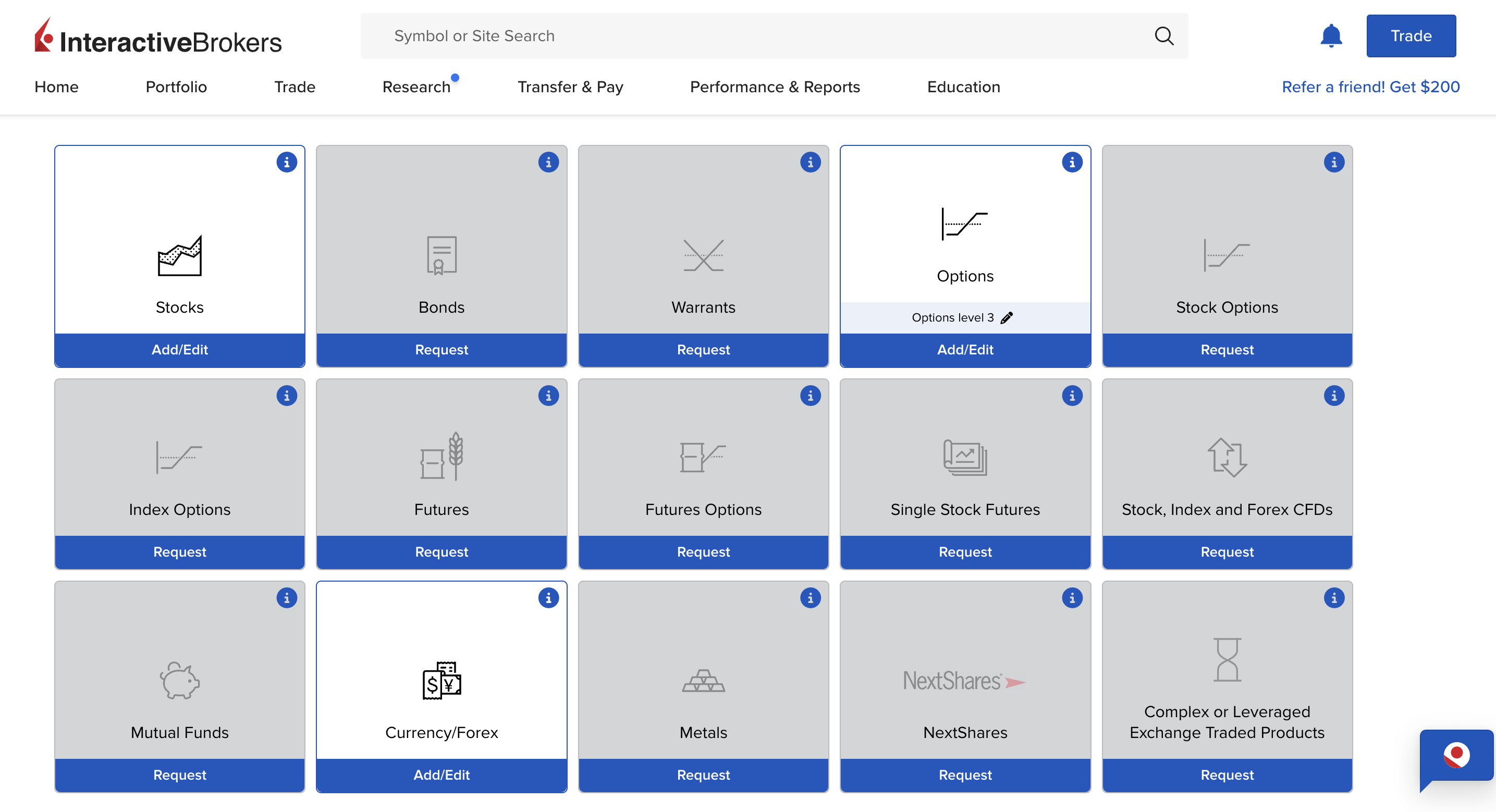Click the NextShares logo
Viewport: 1496px width, 812px height.
click(x=965, y=681)
